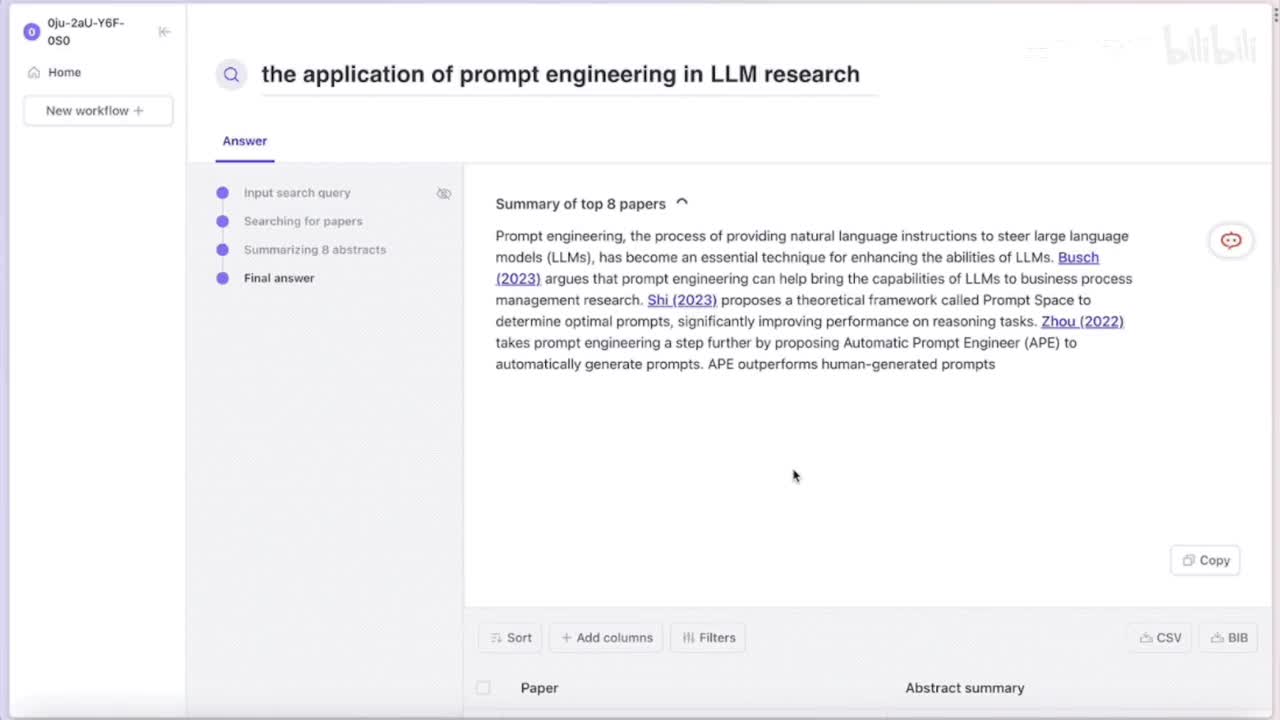Copy the summary text

[x=1205, y=560]
